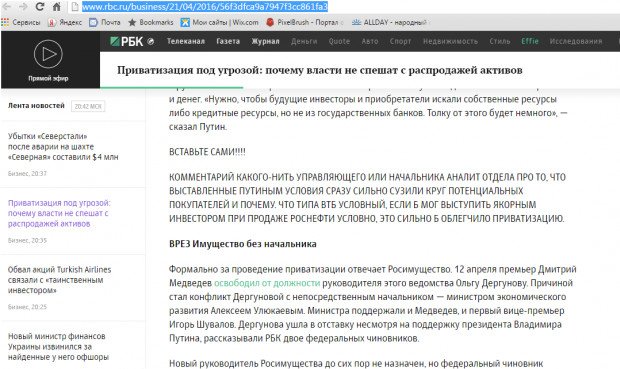Click the browser forward arrow
Image resolution: width=620 pixels, height=369 pixels.
click(x=23, y=7)
